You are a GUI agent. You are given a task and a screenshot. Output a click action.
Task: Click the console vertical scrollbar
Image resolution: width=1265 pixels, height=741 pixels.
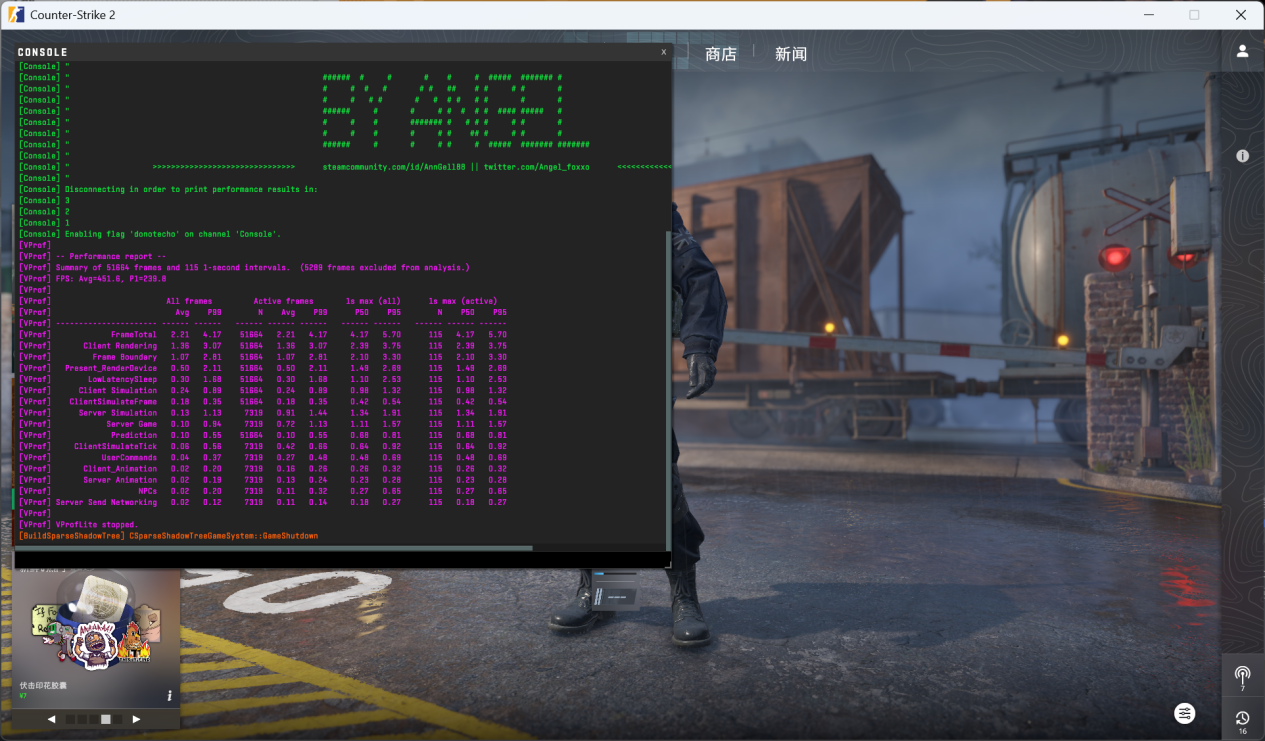[x=669, y=380]
